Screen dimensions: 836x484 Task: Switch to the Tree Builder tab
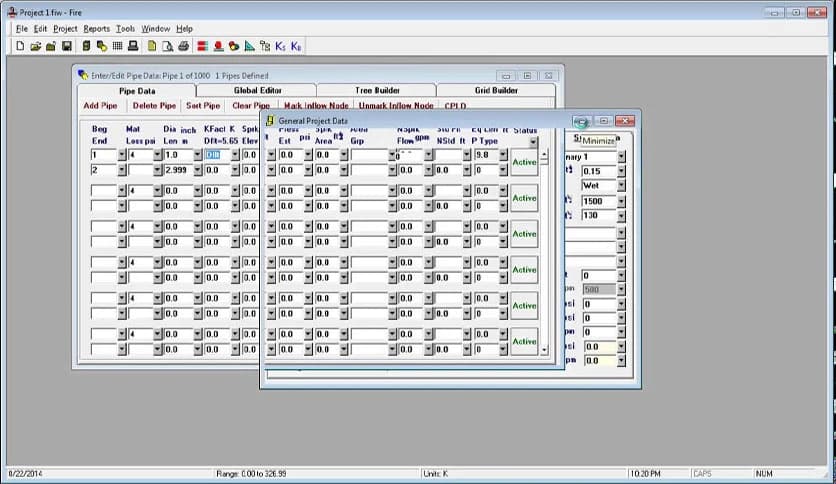pos(377,91)
